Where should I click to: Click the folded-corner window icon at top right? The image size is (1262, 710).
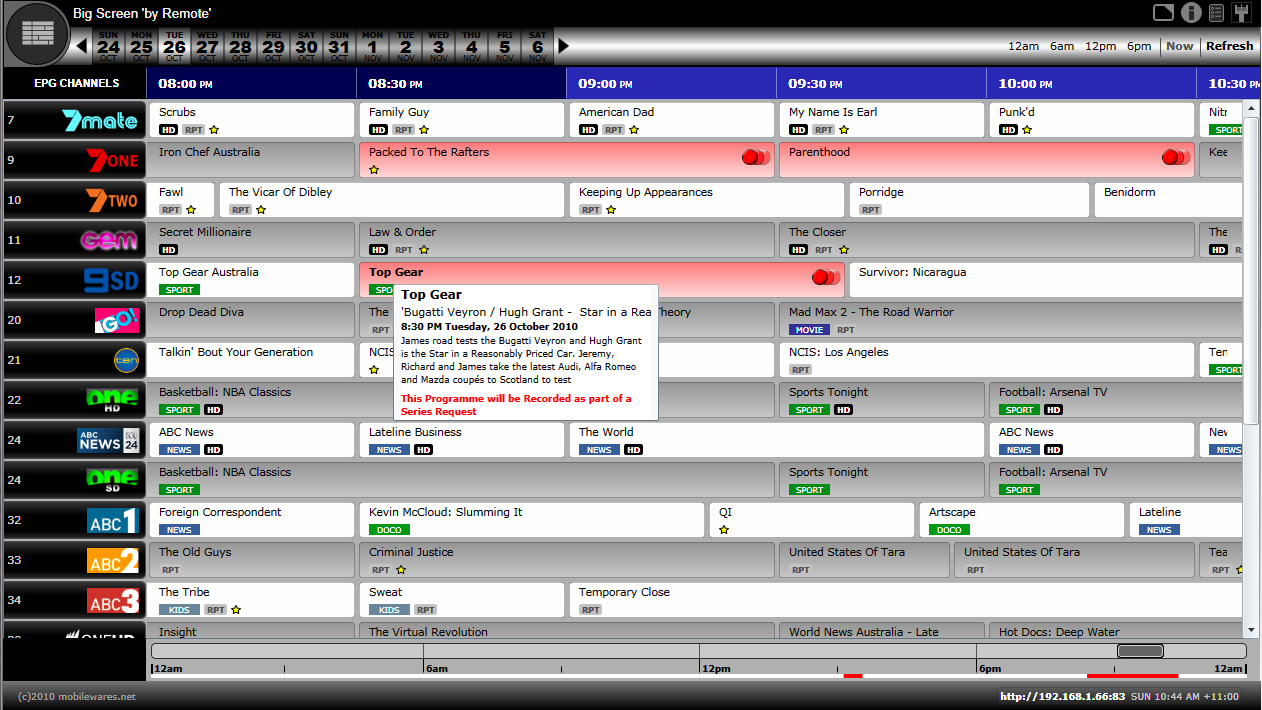point(1163,12)
